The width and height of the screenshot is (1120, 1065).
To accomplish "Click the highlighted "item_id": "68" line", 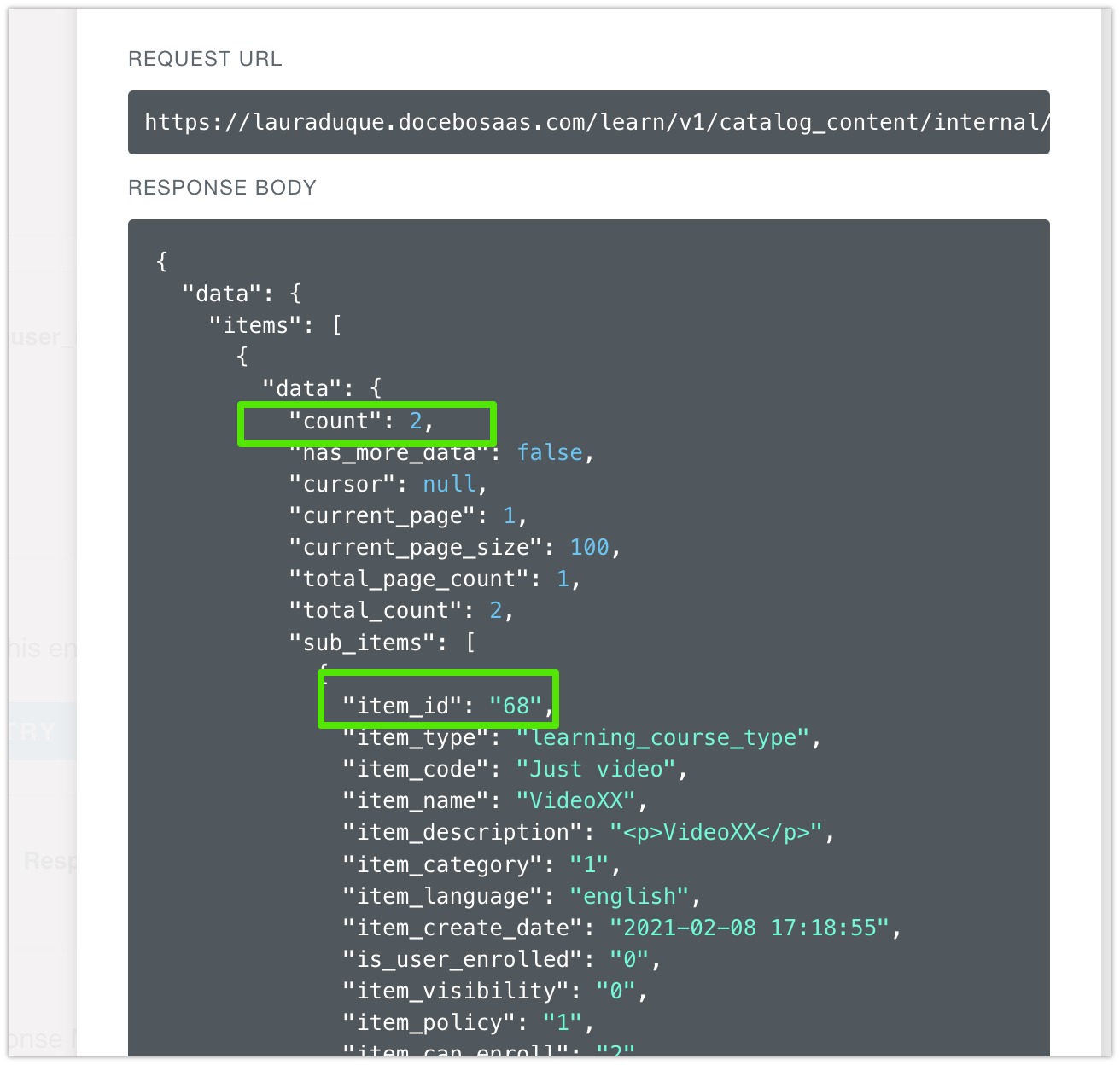I will 439,706.
